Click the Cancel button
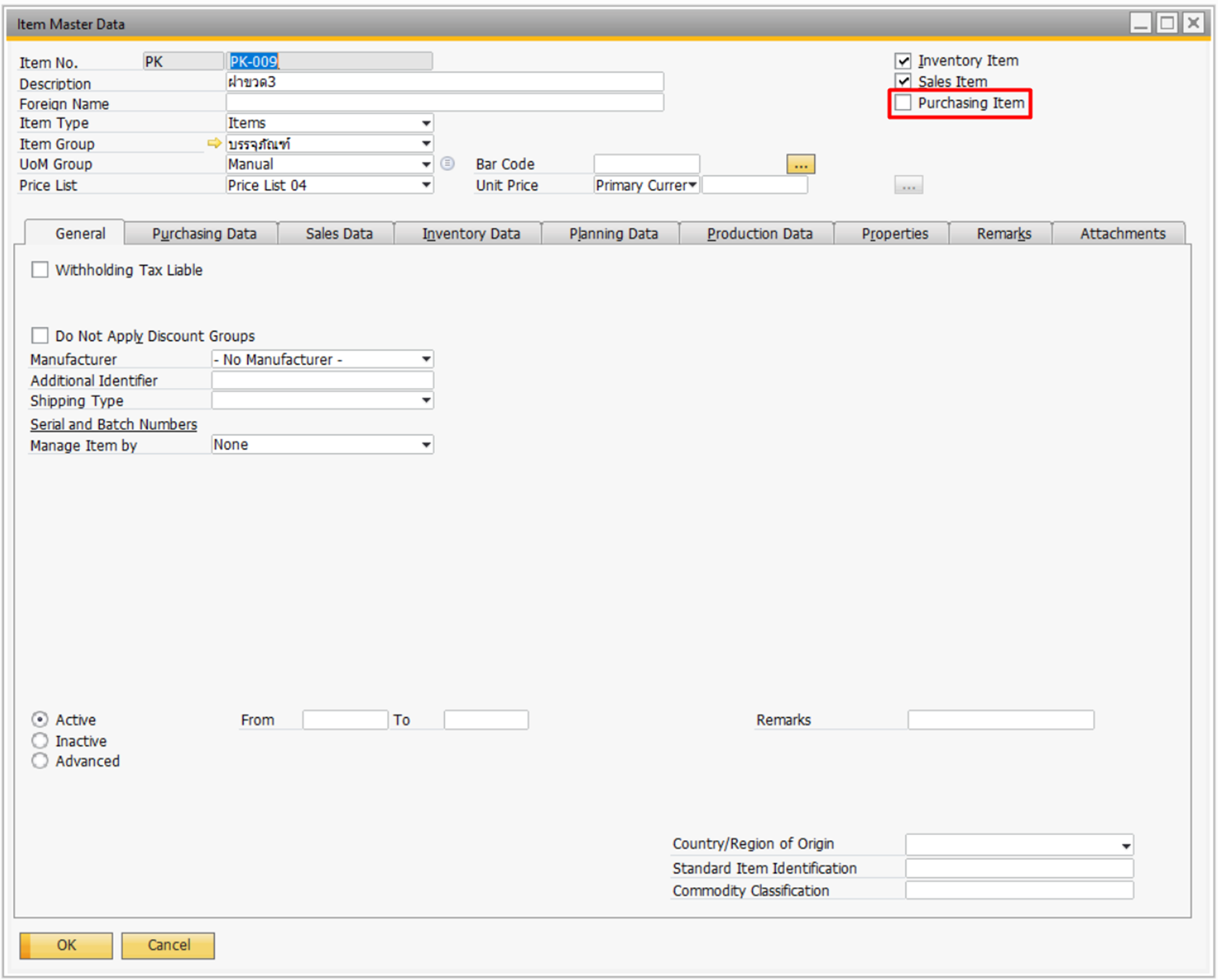Viewport: 1218px width, 980px height. coord(168,945)
